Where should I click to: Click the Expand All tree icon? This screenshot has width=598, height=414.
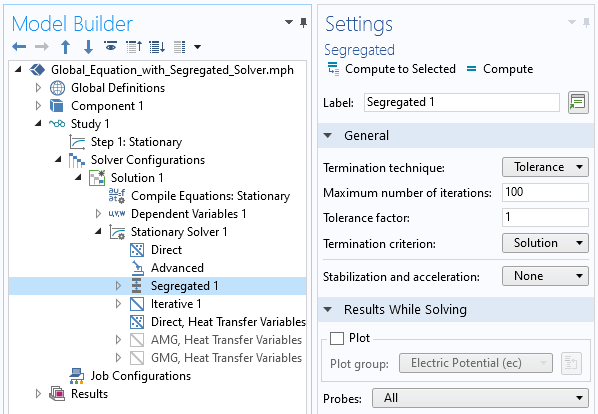[157, 47]
